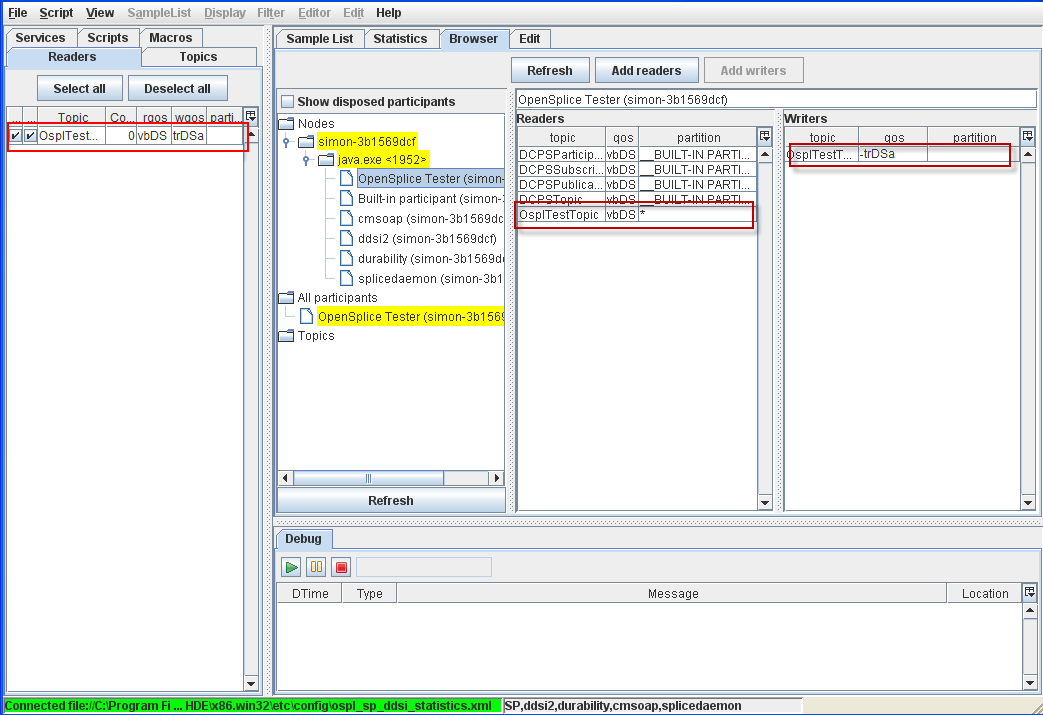The width and height of the screenshot is (1043, 715).
Task: Select DCPSPublica... row in Readers table
Action: pos(637,185)
